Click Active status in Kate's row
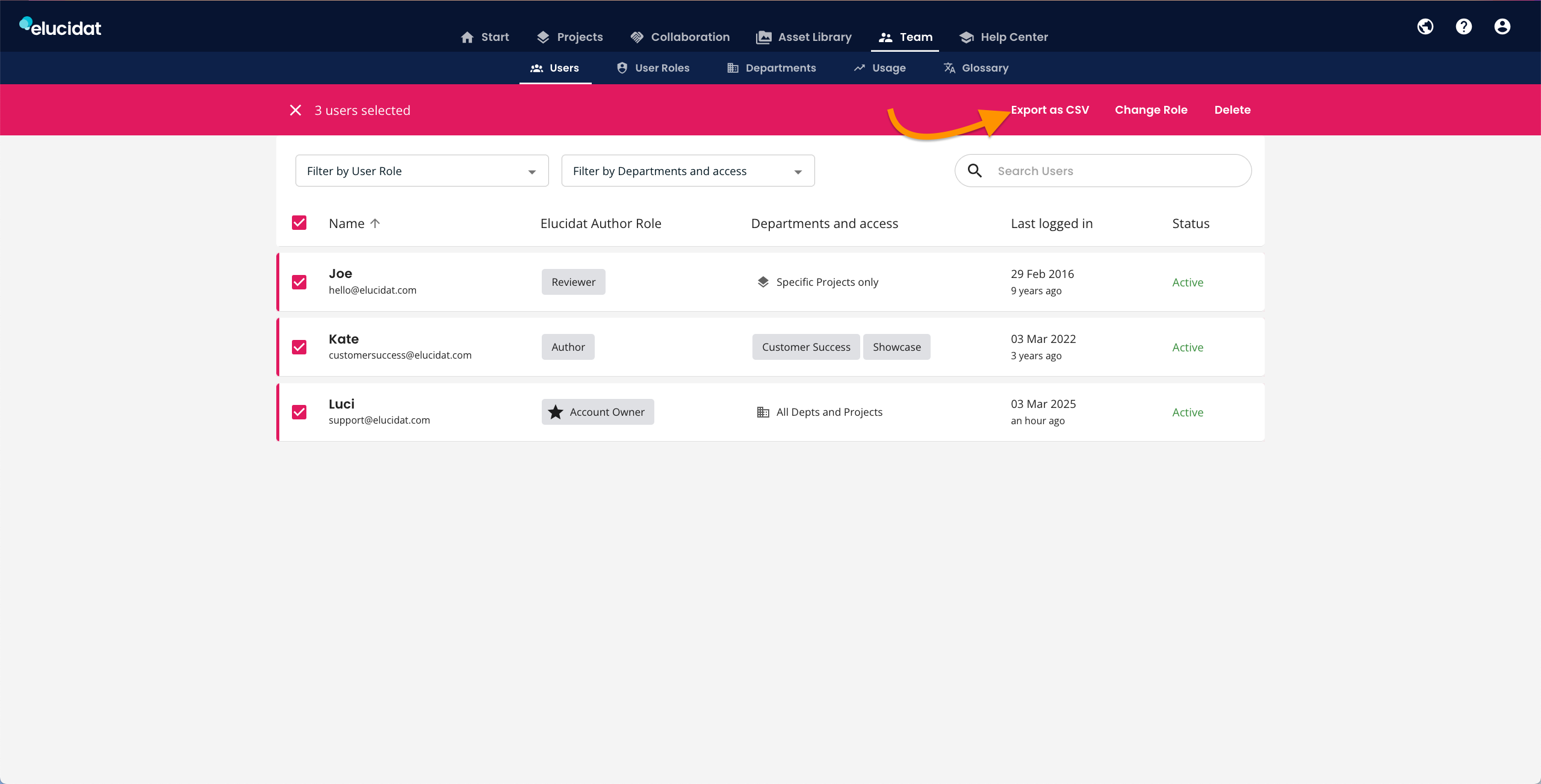 click(x=1188, y=347)
